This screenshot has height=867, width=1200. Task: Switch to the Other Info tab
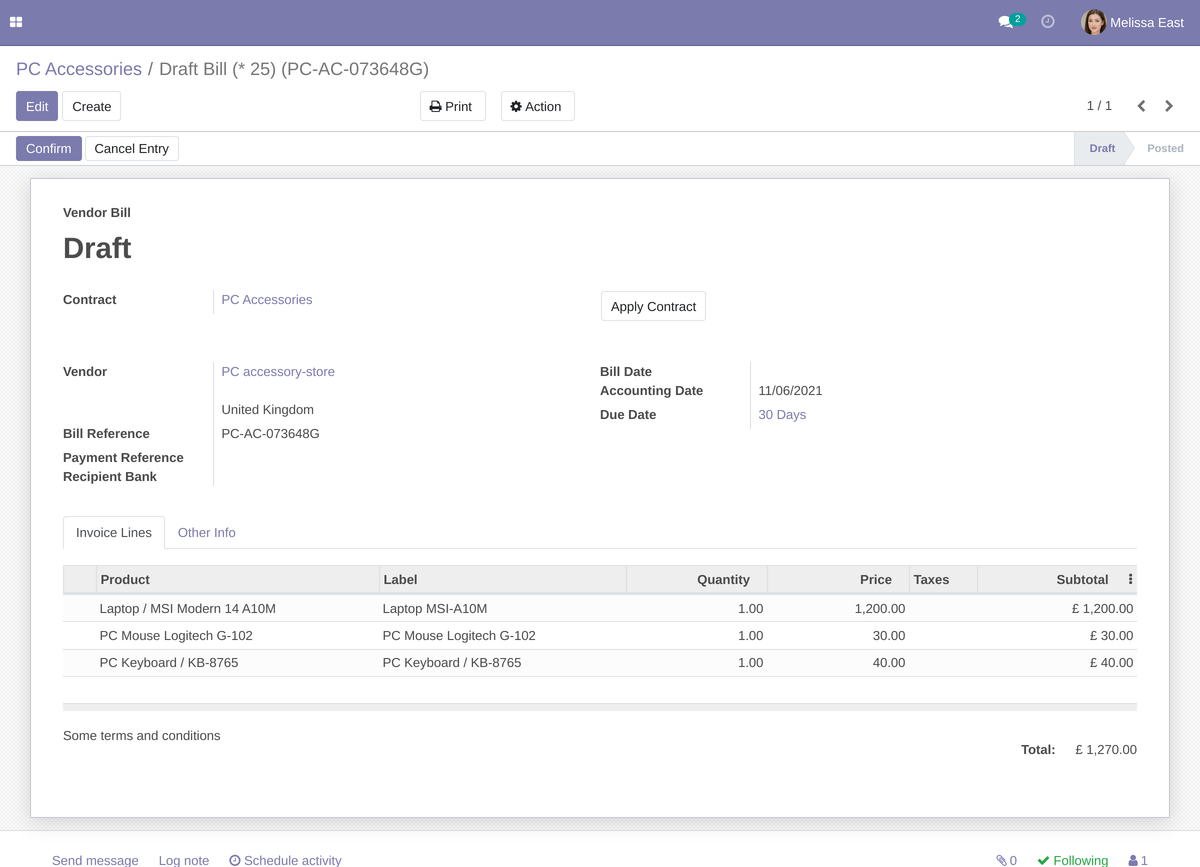coord(206,533)
